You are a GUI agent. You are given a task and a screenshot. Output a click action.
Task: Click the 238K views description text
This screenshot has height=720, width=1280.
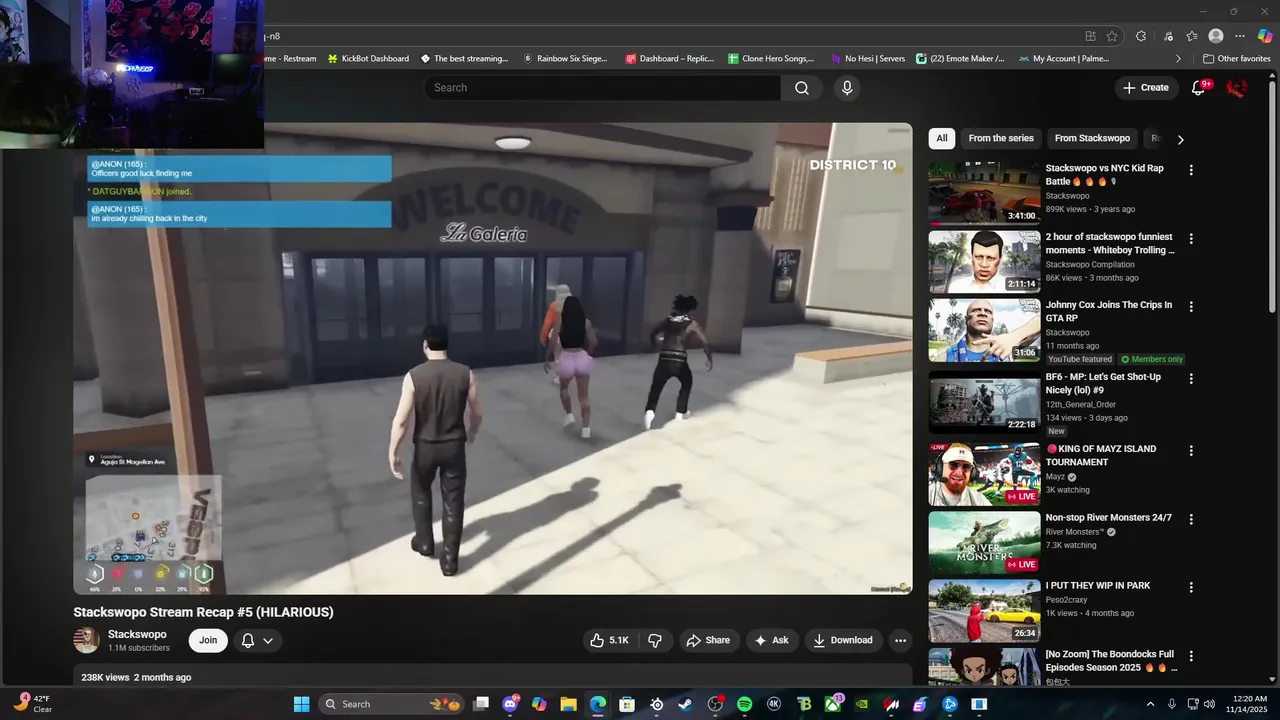click(136, 677)
